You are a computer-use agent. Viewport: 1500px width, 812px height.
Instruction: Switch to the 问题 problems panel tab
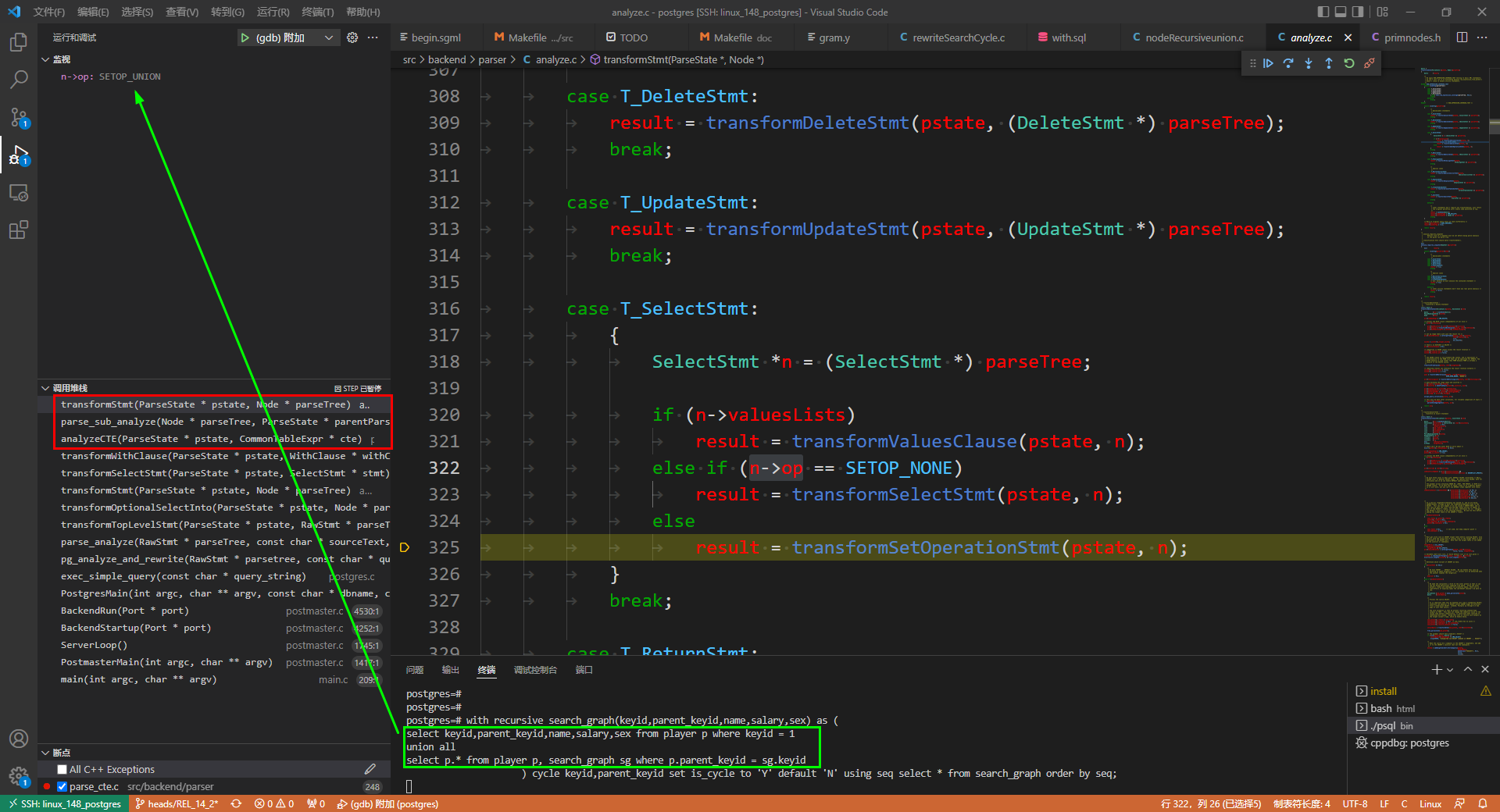415,670
